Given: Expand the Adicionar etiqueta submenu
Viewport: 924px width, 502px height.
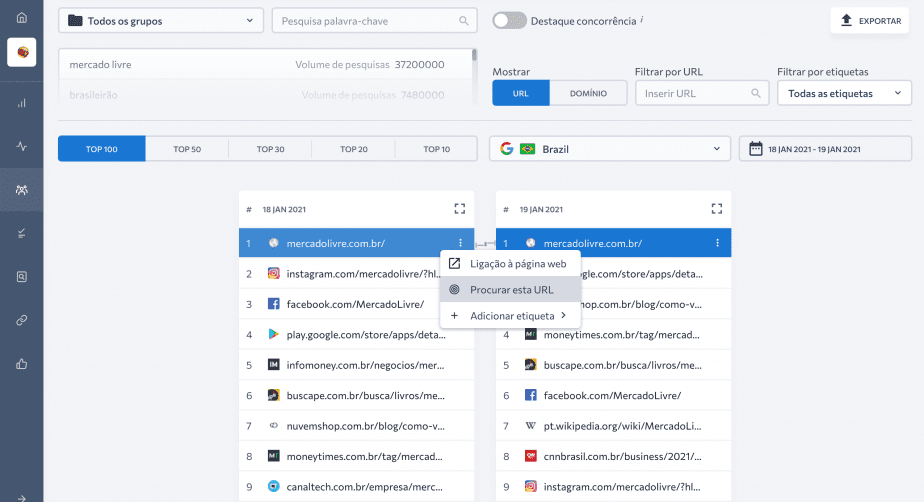Looking at the screenshot, I should 510,316.
